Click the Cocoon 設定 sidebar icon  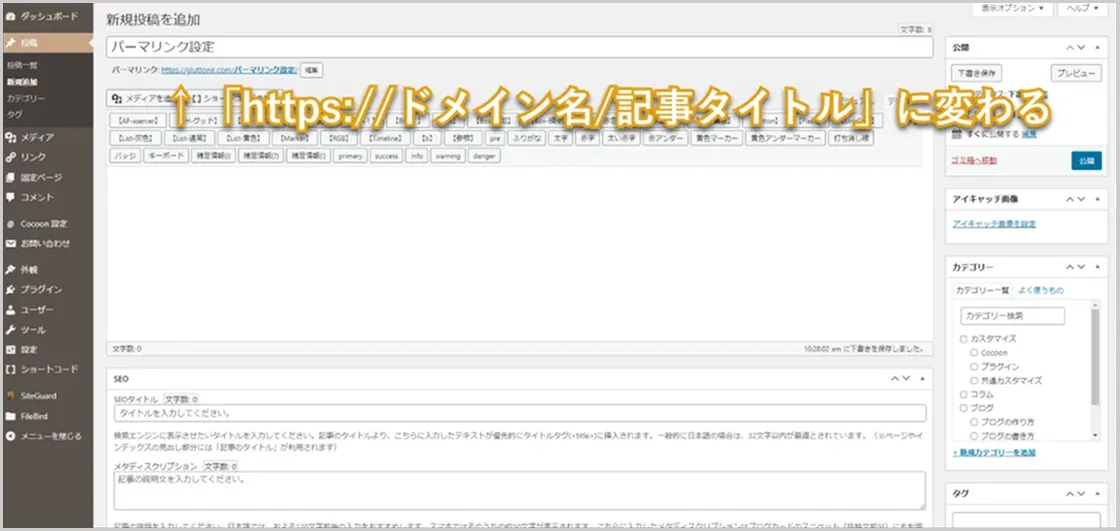[x=11, y=223]
